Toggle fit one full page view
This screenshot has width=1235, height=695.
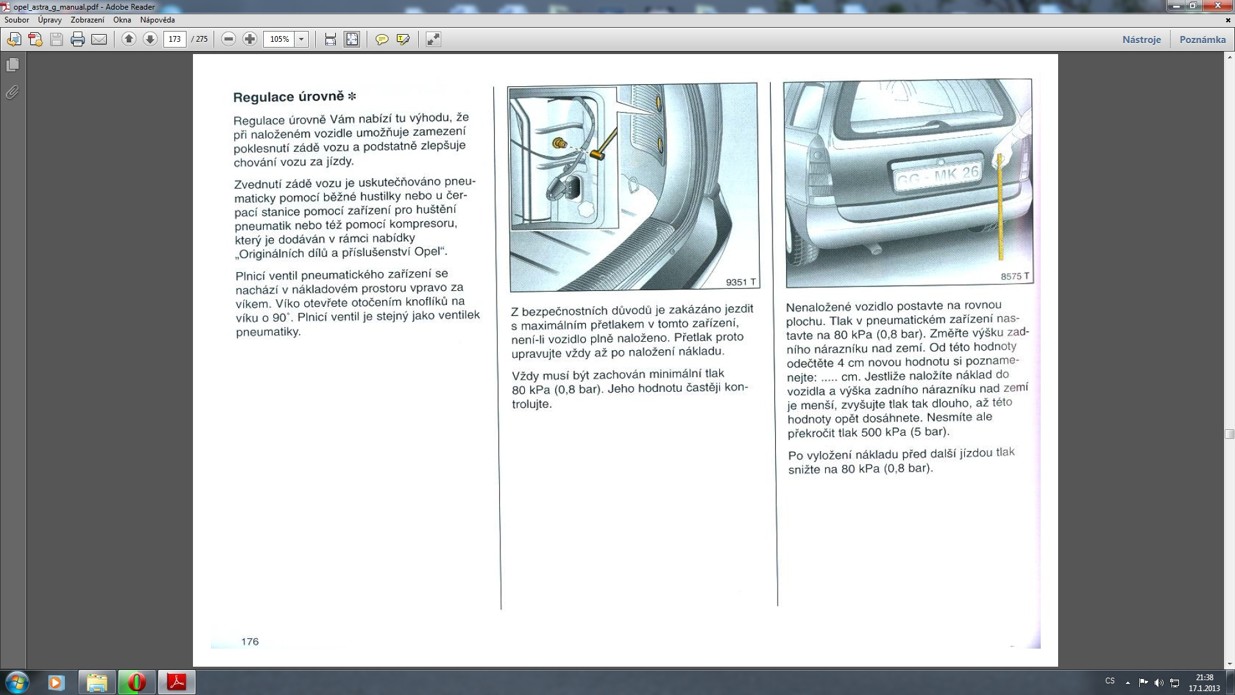click(352, 39)
